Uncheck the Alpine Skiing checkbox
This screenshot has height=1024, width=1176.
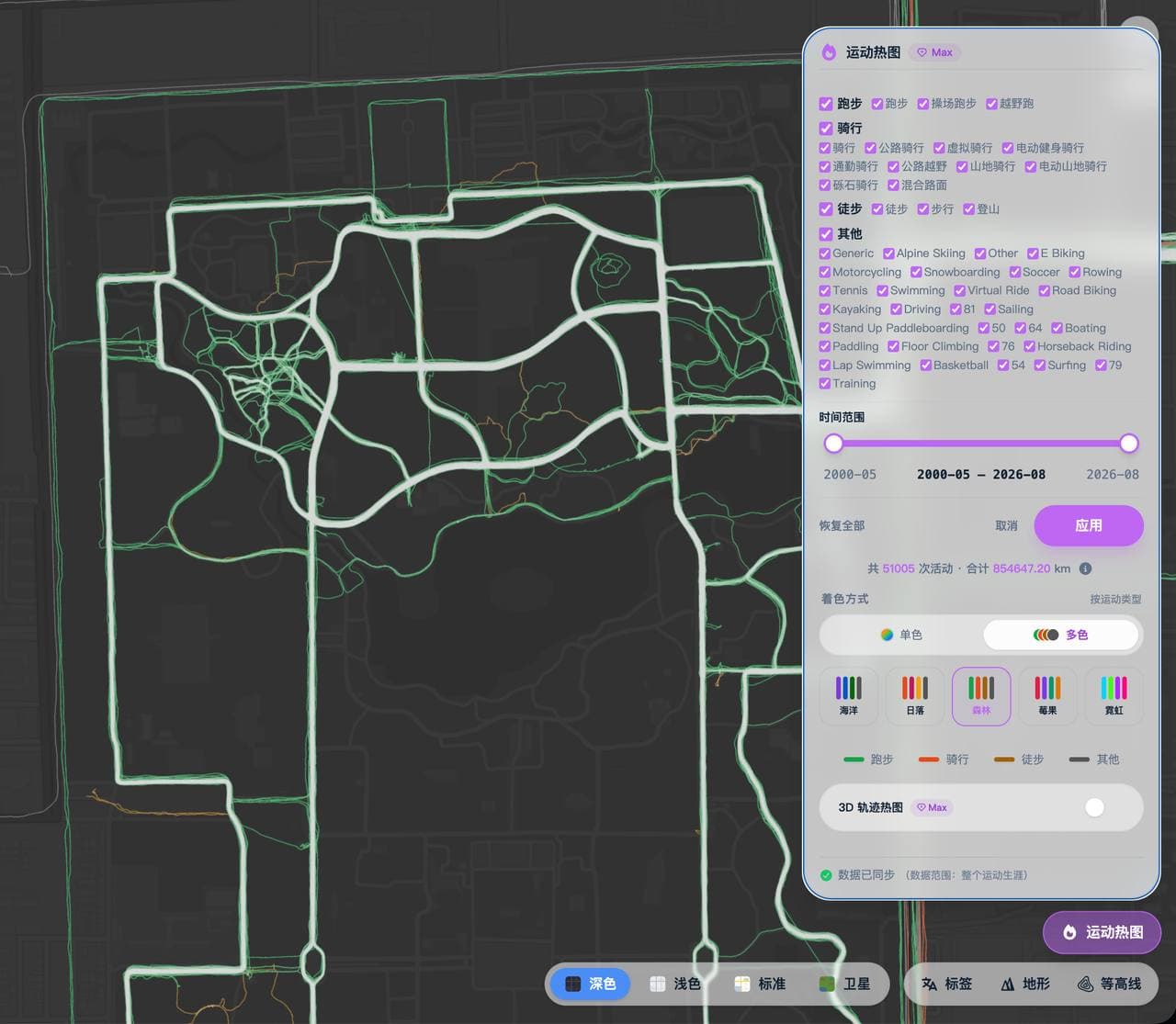888,253
